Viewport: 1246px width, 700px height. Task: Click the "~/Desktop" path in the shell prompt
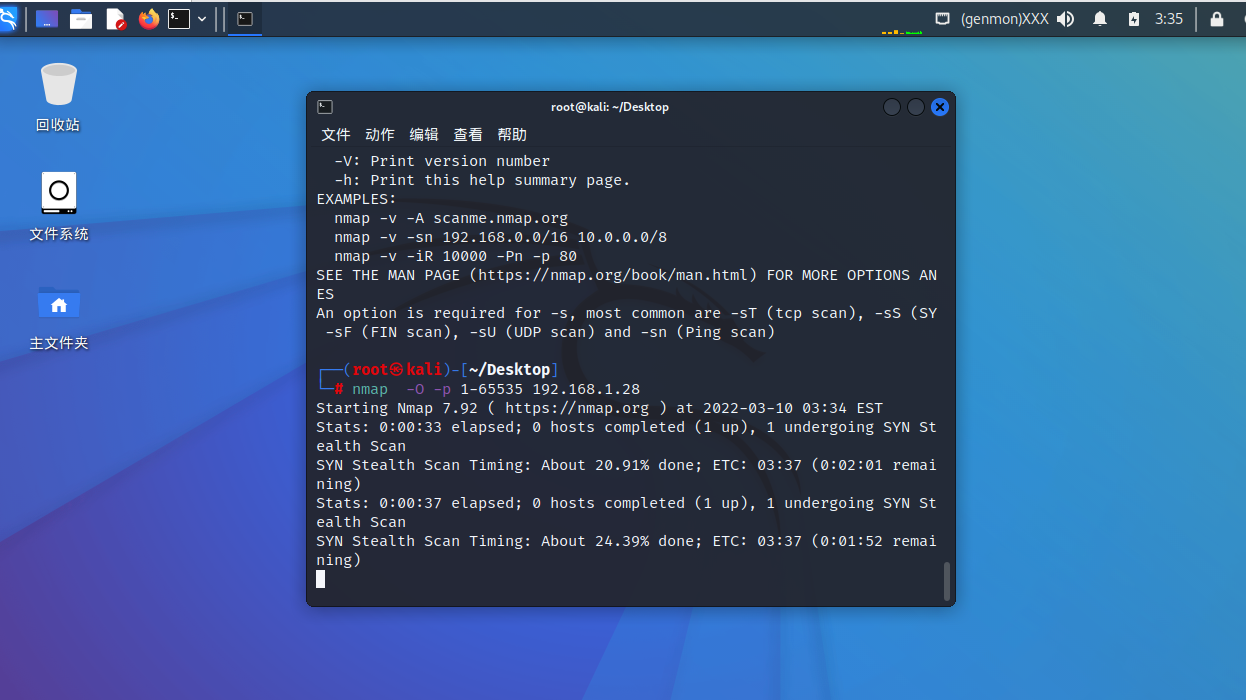click(510, 370)
